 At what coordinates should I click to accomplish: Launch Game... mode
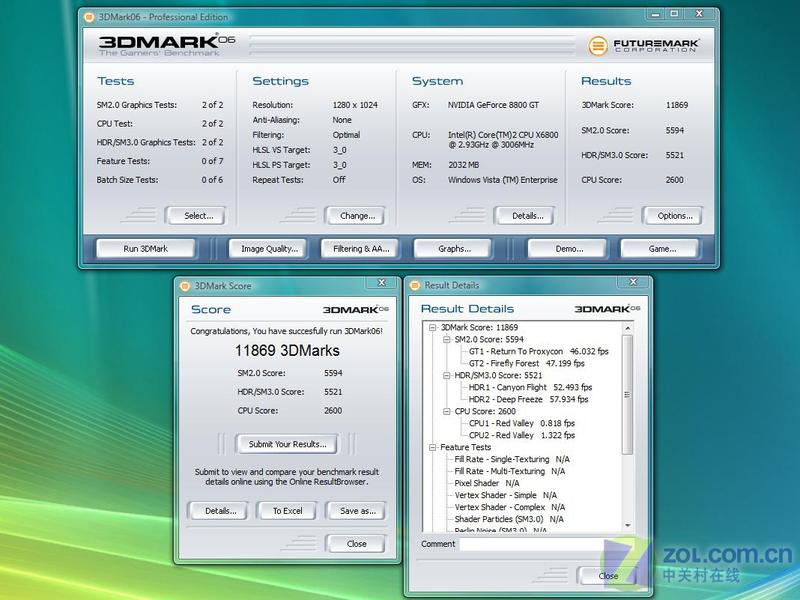661,249
